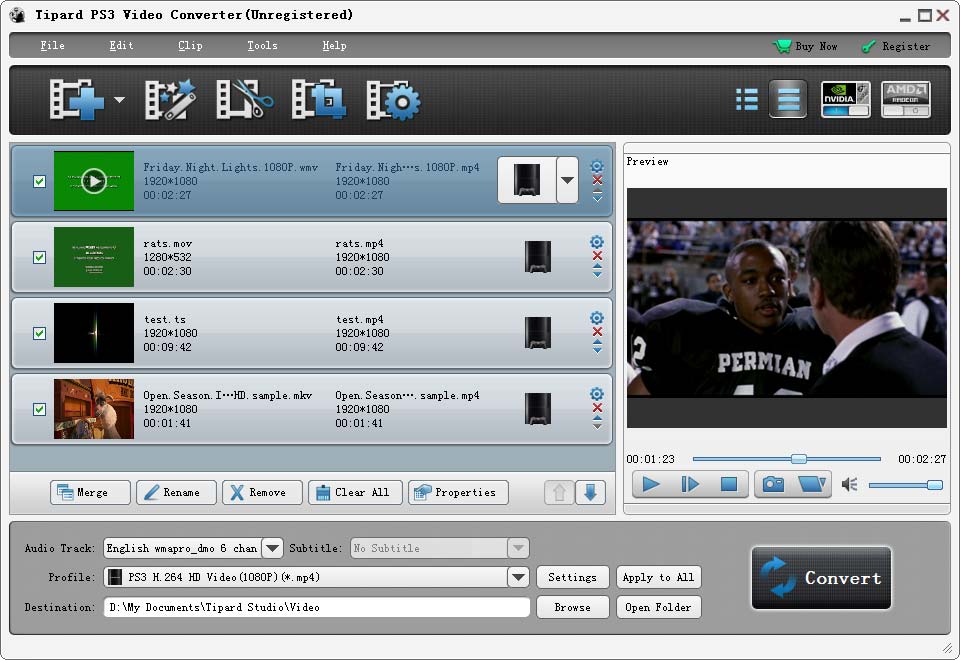Select the rats.mov video thumbnail
The image size is (960, 660).
coord(94,257)
